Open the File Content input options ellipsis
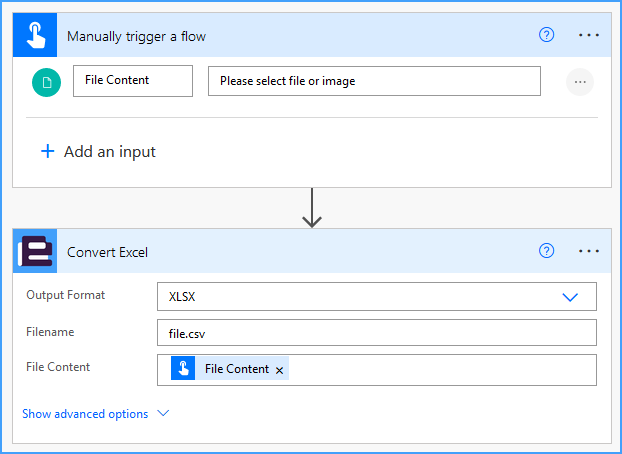Screen dimensions: 622x454 pyautogui.click(x=580, y=82)
